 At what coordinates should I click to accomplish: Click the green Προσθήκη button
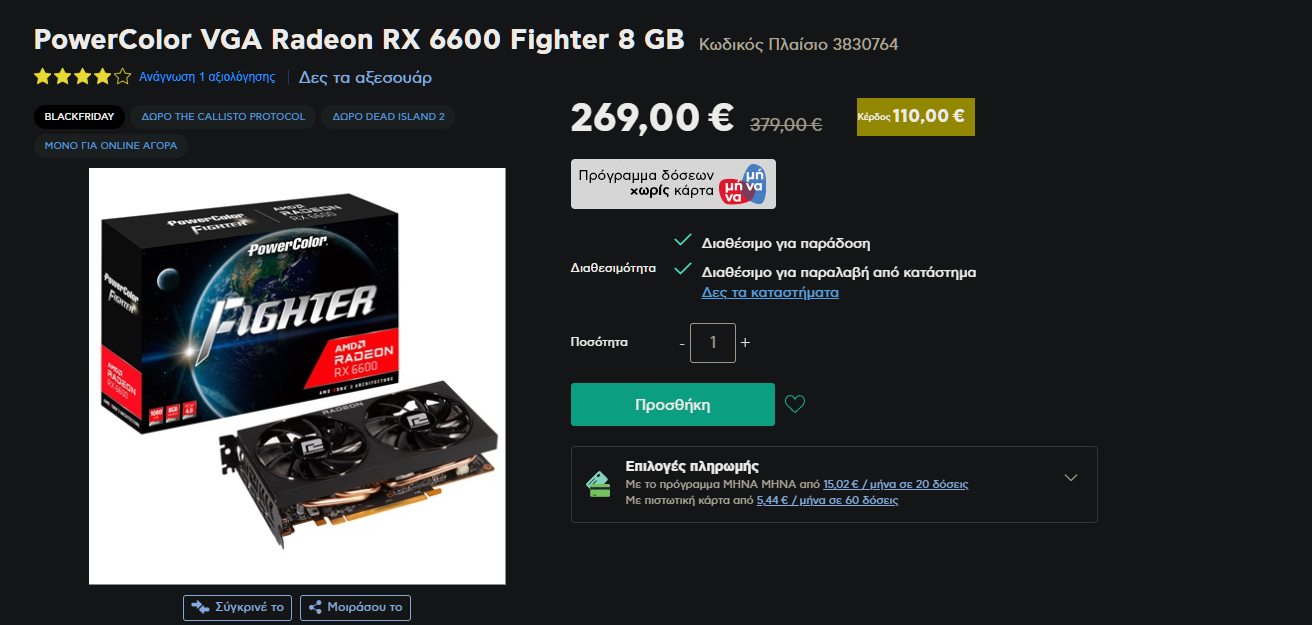[x=673, y=404]
